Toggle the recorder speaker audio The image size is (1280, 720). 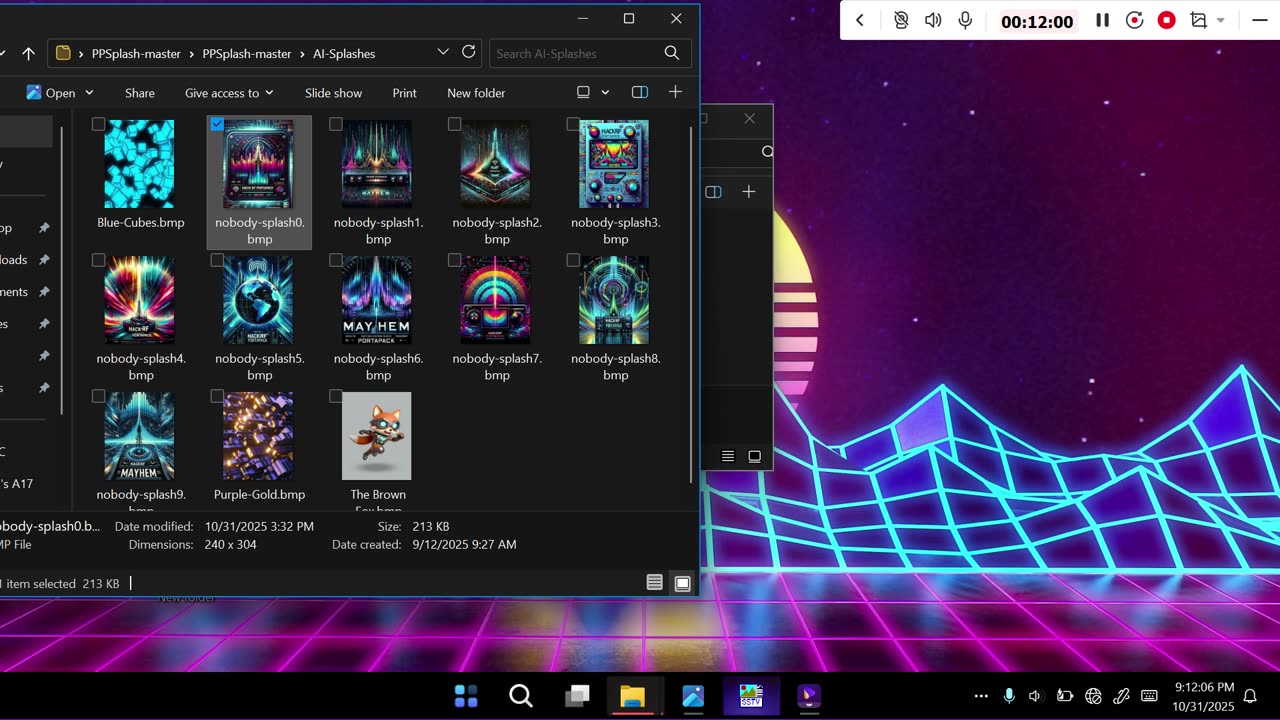pos(933,21)
